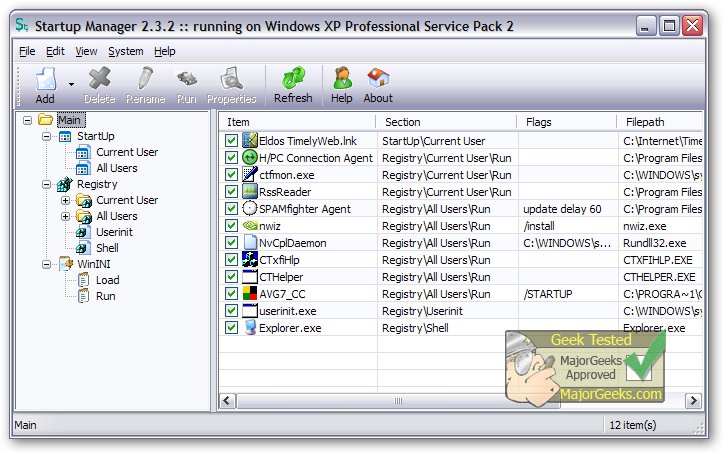723x453 pixels.
Task: Select the Run item under WinINI
Action: tap(106, 296)
